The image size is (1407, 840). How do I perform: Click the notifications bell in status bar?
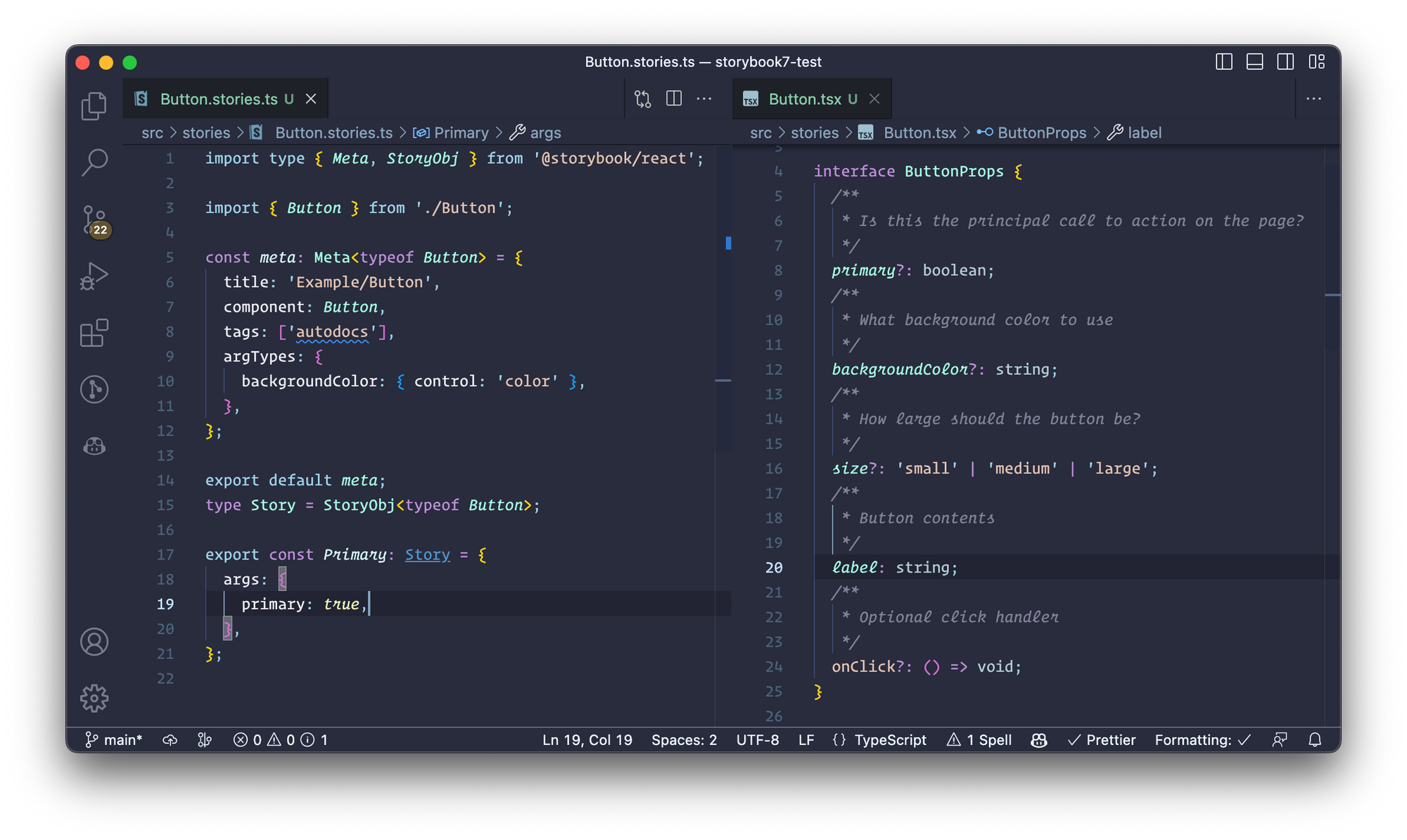tap(1314, 740)
